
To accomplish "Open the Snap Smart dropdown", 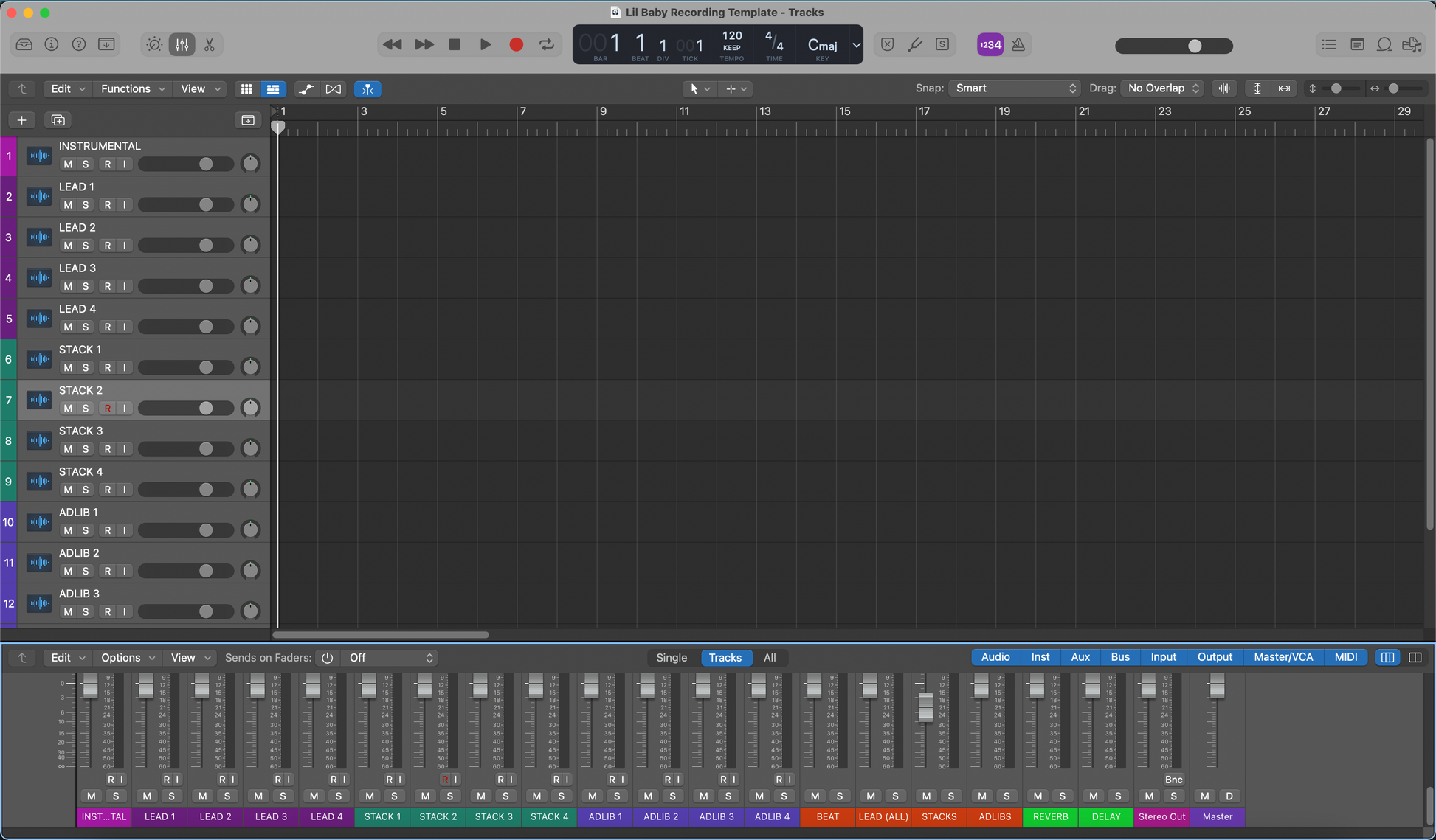I will click(1015, 88).
